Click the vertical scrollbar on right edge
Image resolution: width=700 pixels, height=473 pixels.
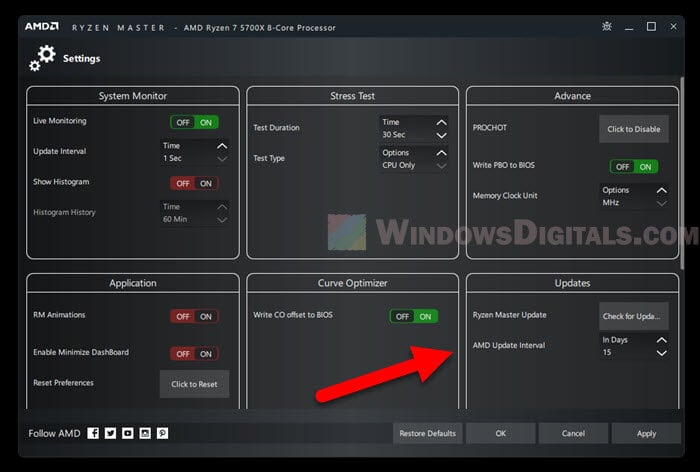point(682,173)
